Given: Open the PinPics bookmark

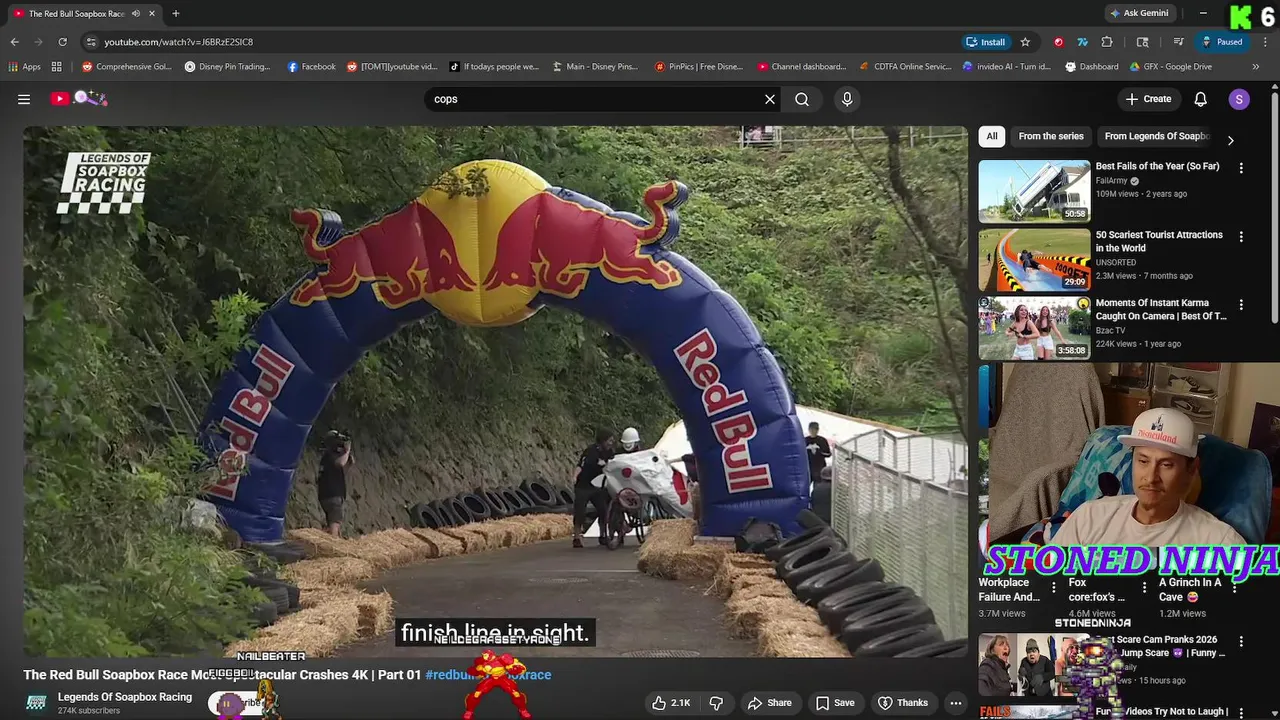Looking at the screenshot, I should [698, 67].
